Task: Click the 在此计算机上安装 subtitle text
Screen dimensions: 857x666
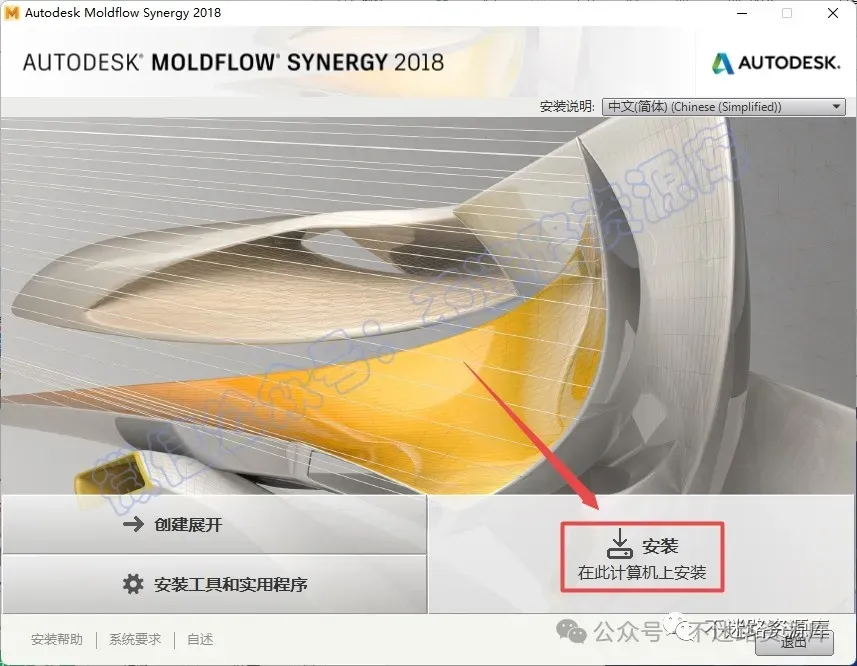Action: click(642, 572)
